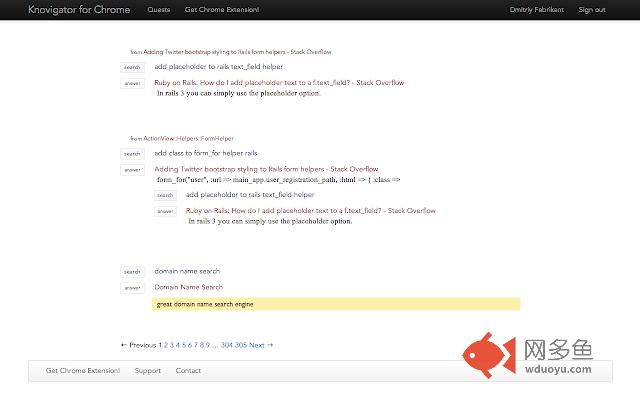Viewport: 640px width, 400px height.
Task: Go to the Previous page in pagination
Action: [x=138, y=345]
